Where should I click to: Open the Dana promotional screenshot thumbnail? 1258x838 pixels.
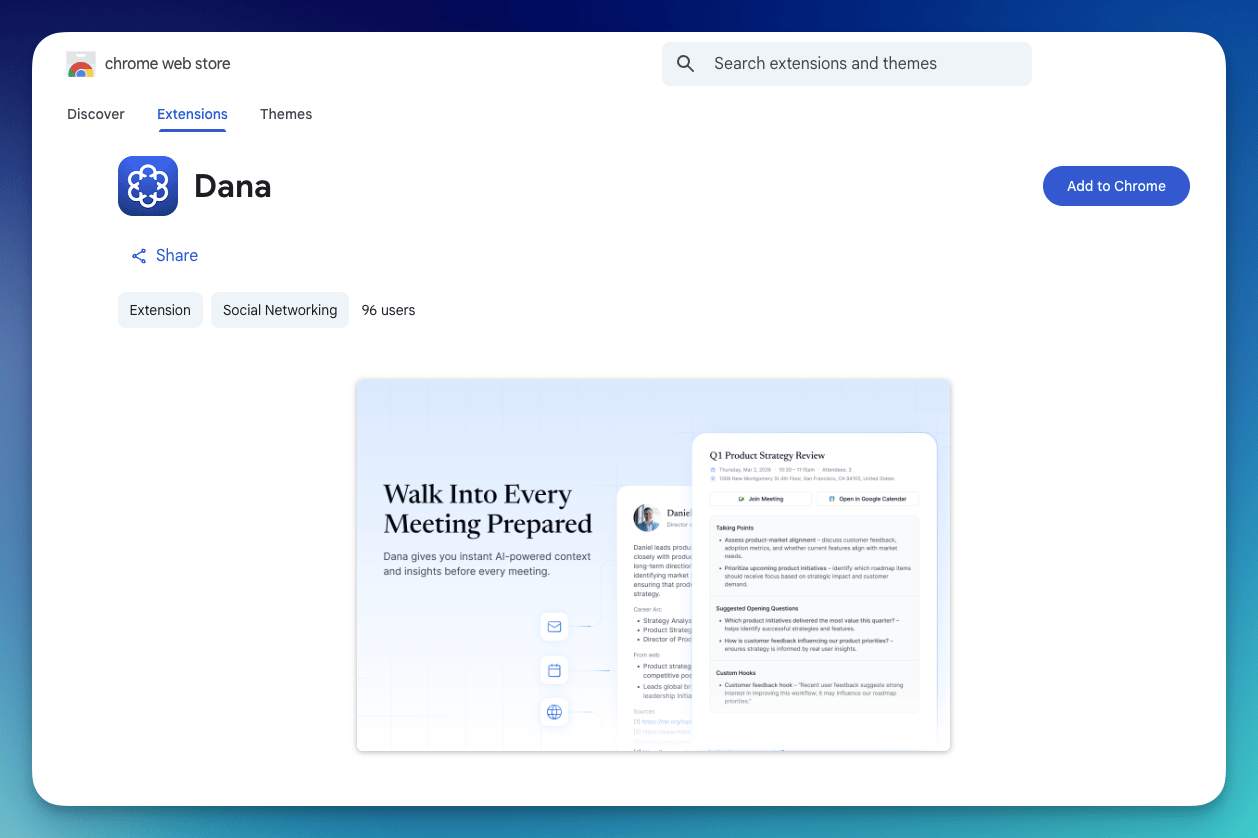(x=653, y=565)
